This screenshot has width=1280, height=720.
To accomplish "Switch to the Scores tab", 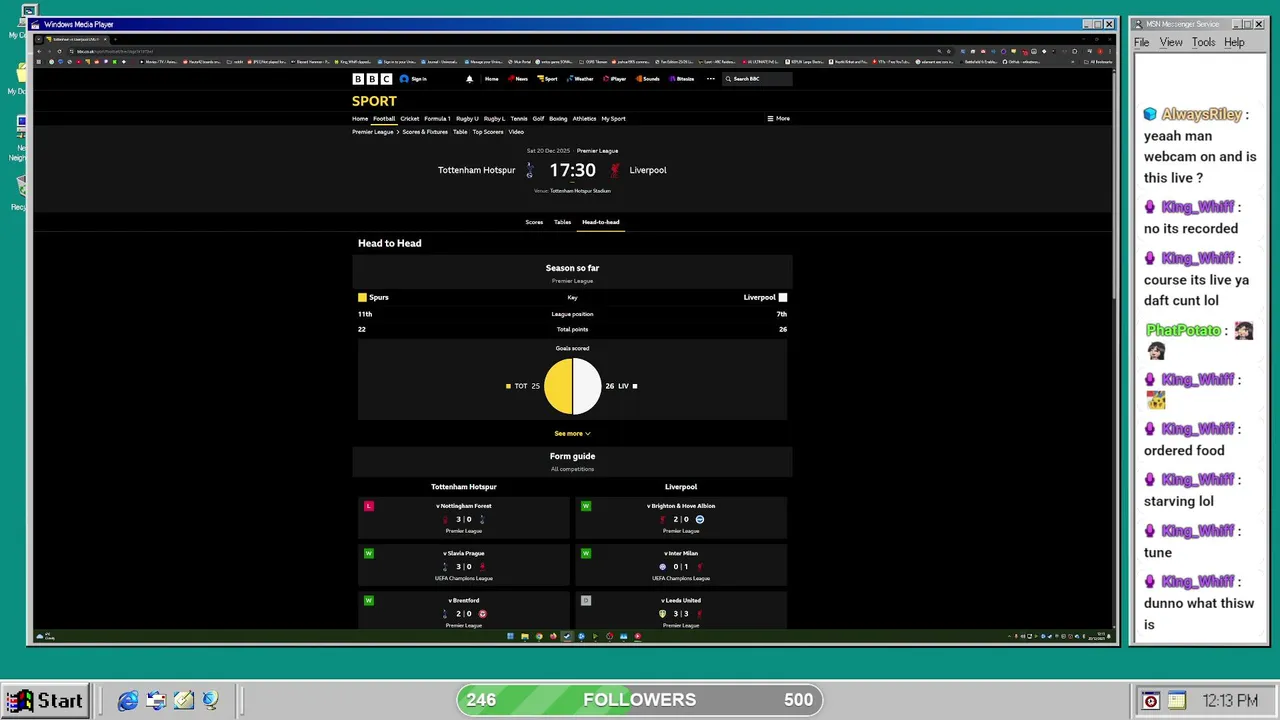I will click(534, 222).
